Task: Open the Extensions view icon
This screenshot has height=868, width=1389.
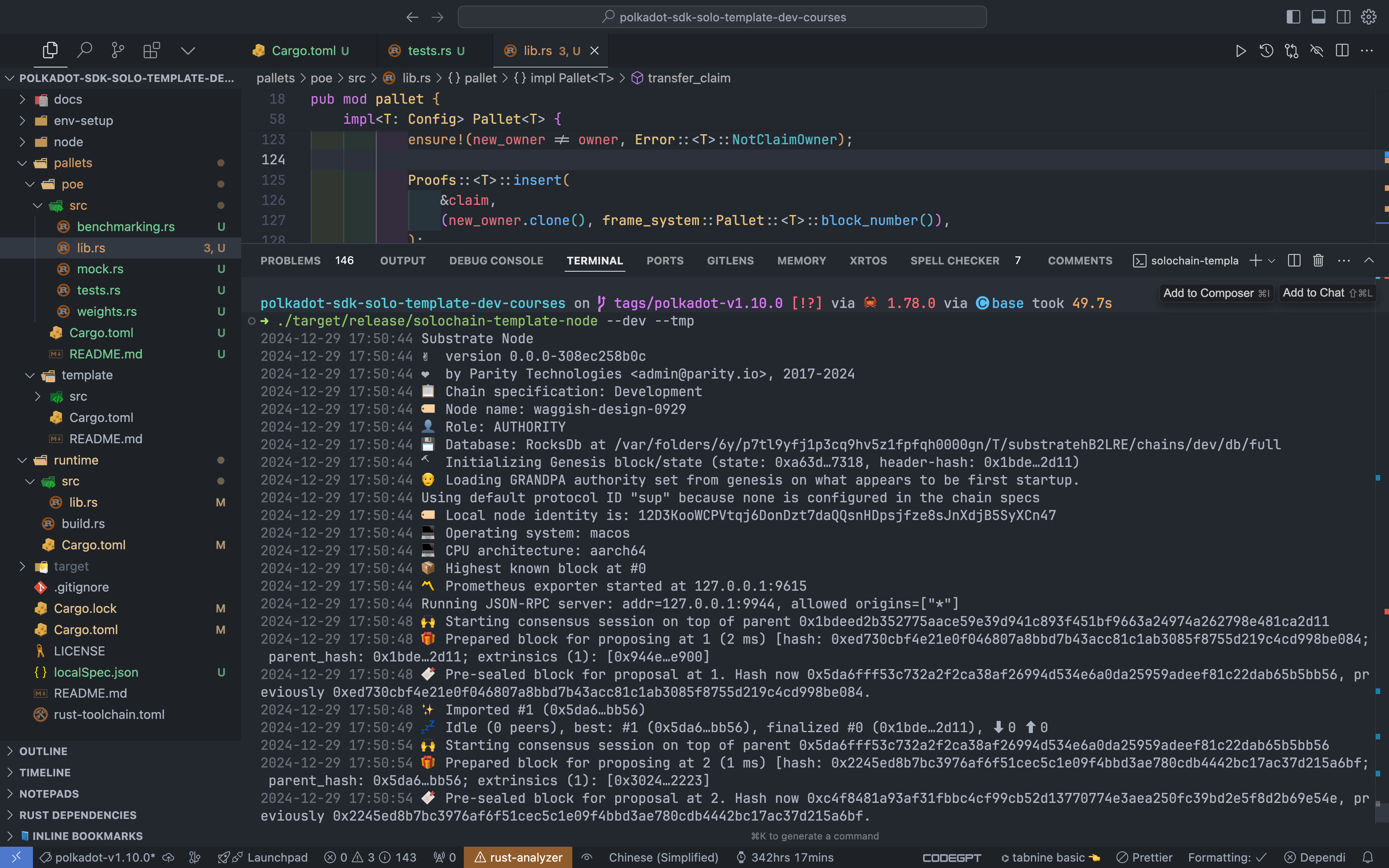Action: pyautogui.click(x=152, y=51)
